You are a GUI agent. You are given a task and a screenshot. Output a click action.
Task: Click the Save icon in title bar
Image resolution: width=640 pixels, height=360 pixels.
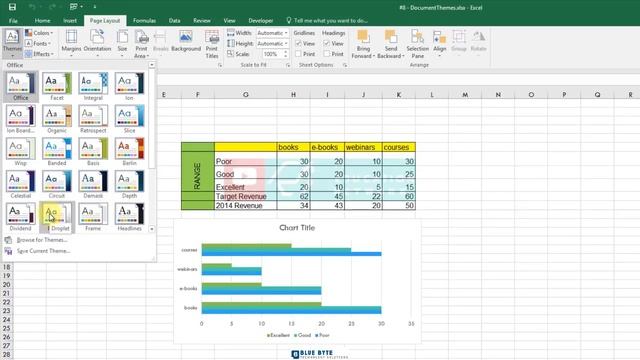12,7
